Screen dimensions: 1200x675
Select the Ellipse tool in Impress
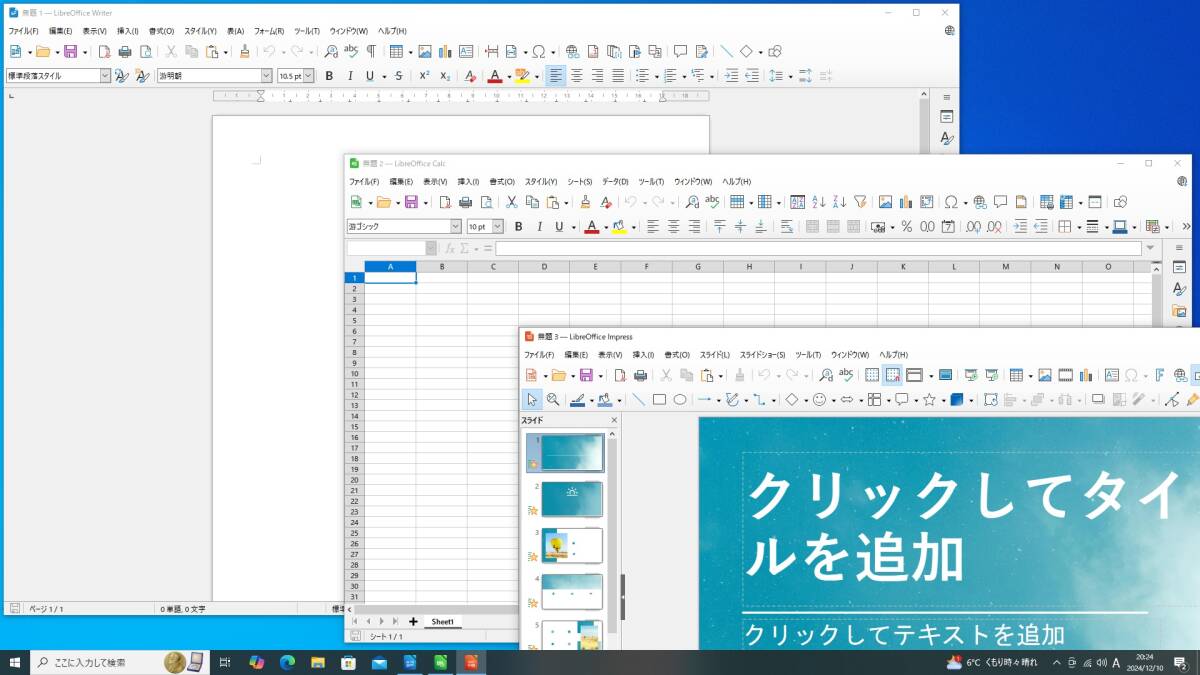(x=680, y=400)
